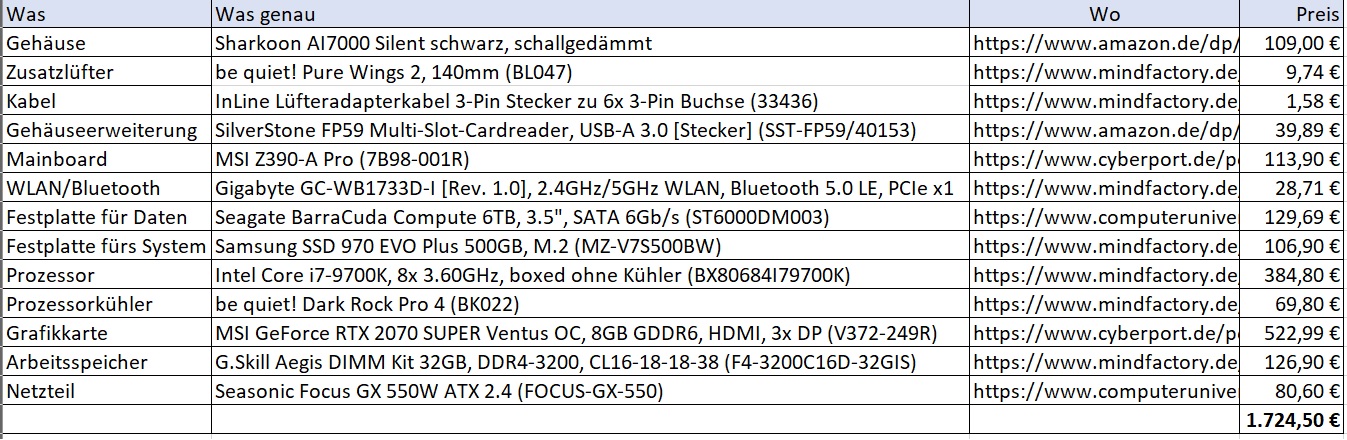Open the Mindfactory link for Pure Wings fan
Viewport: 1347px width, 440px height.
(x=1104, y=73)
